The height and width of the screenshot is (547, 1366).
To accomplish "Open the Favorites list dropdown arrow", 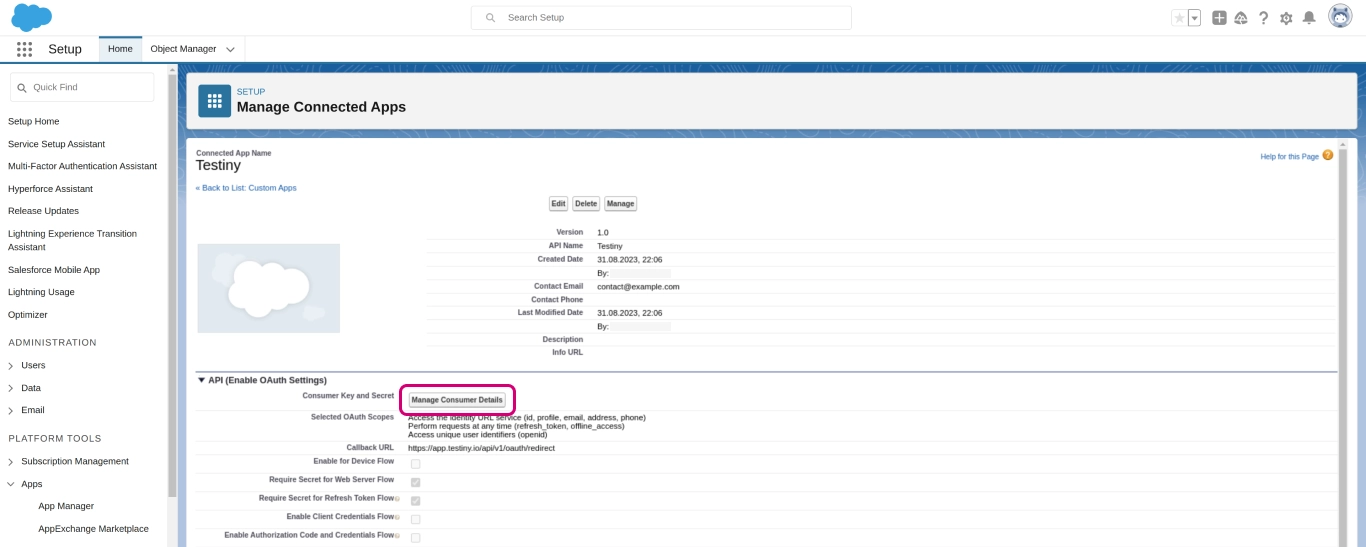I will [x=1194, y=18].
